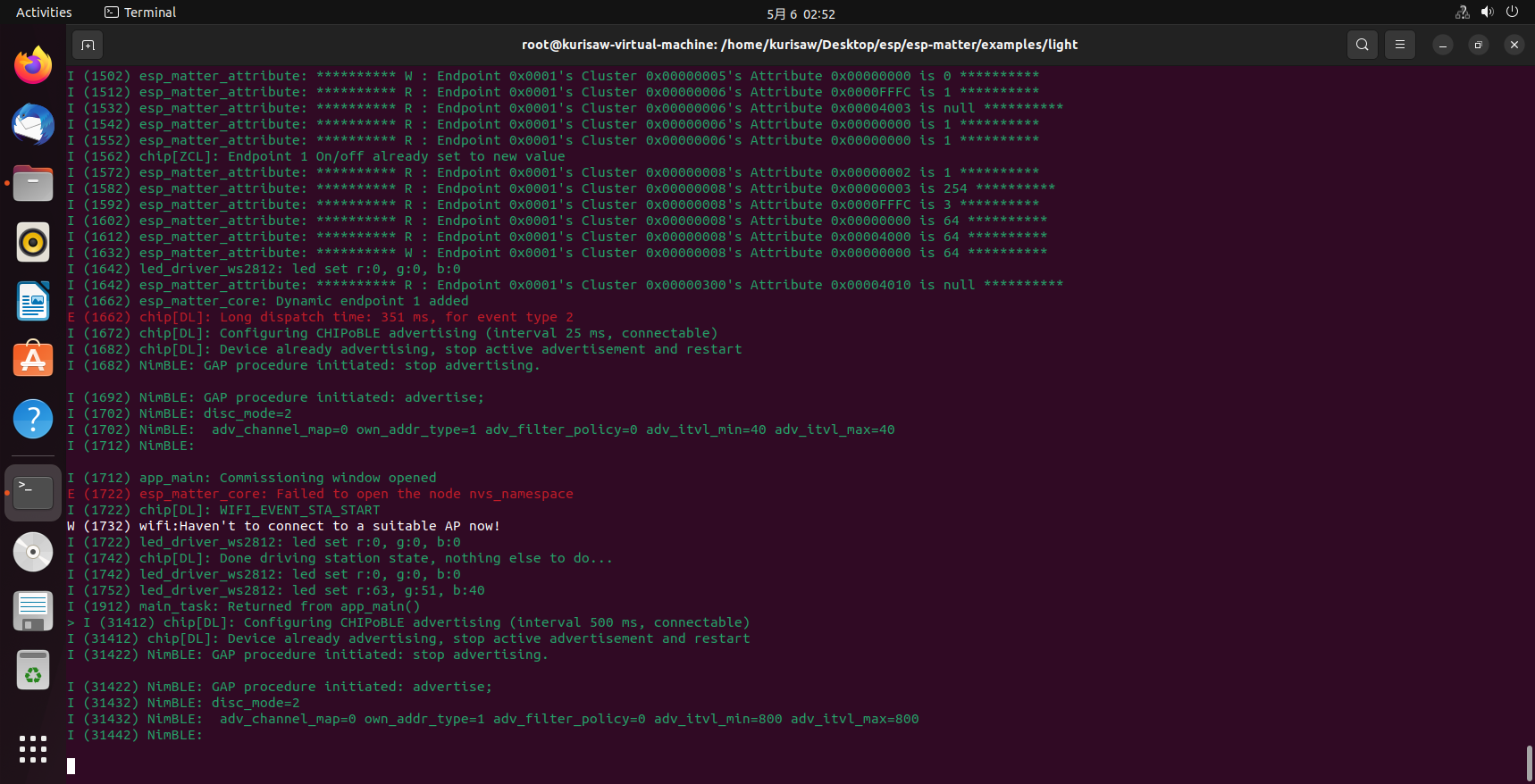Open the clock and calendar panel

[801, 13]
